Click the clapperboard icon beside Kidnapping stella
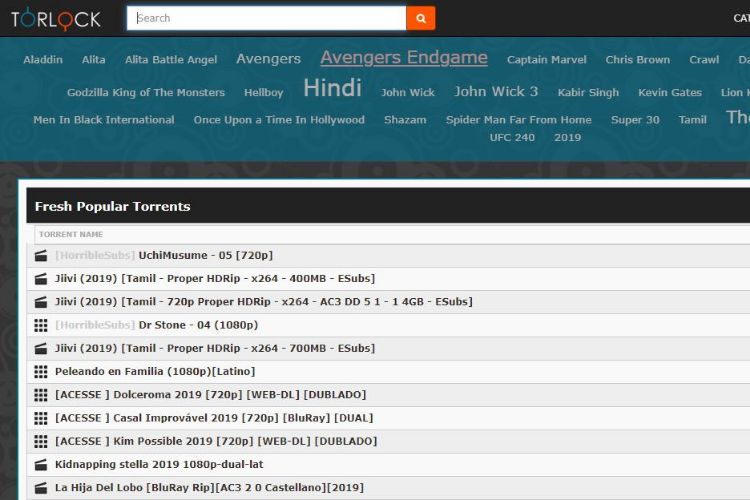Image resolution: width=750 pixels, height=500 pixels. (41, 465)
